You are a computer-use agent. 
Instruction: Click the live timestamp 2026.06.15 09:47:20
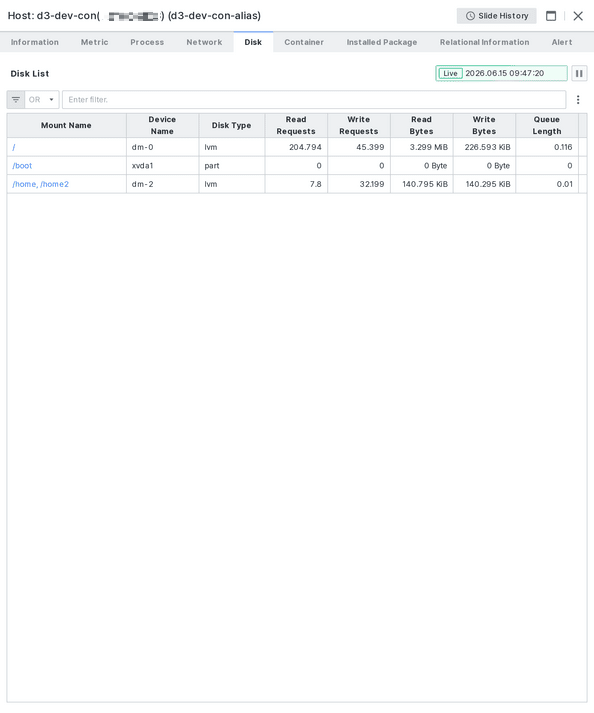point(504,73)
